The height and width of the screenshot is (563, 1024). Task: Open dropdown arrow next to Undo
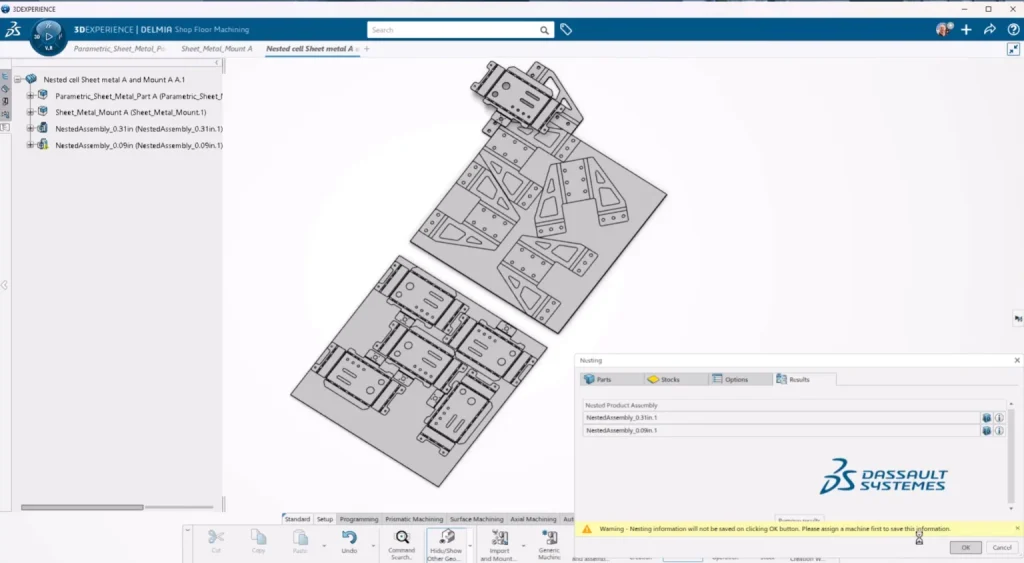[x=374, y=545]
